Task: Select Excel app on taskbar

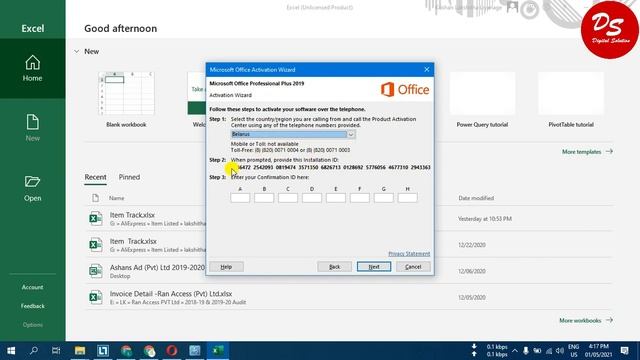Action: pyautogui.click(x=218, y=351)
